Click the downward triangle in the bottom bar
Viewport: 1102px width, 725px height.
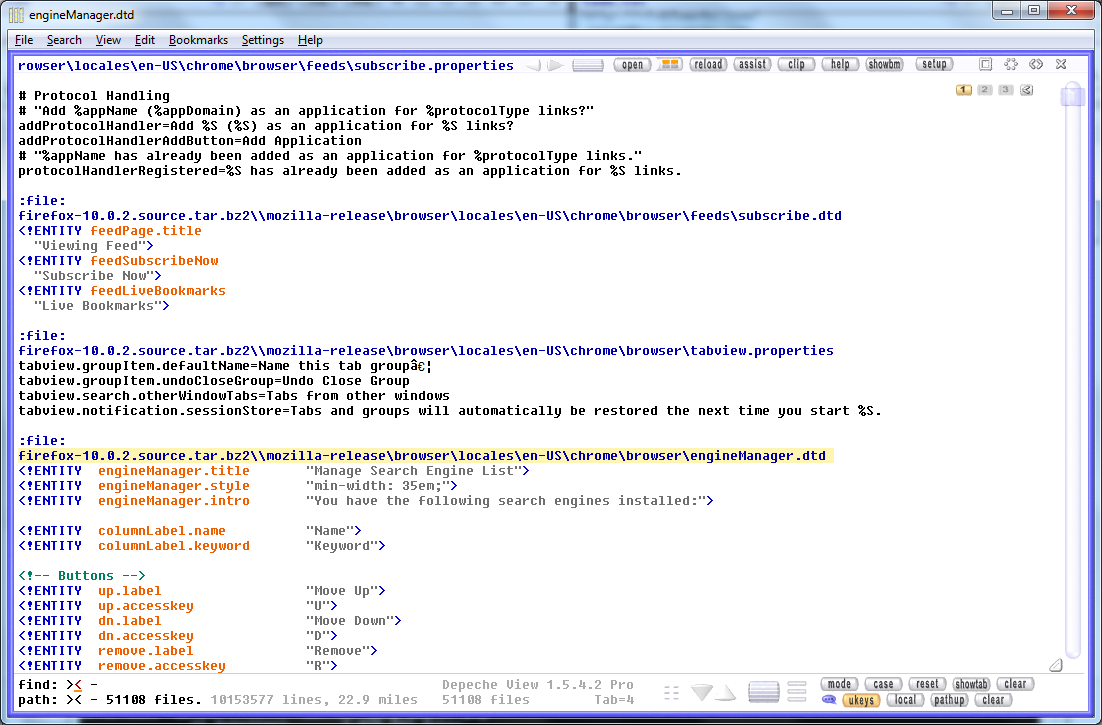703,692
